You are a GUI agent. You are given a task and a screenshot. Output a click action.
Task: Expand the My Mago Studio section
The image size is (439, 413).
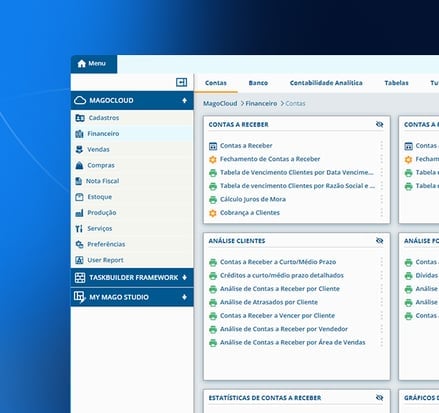point(184,297)
